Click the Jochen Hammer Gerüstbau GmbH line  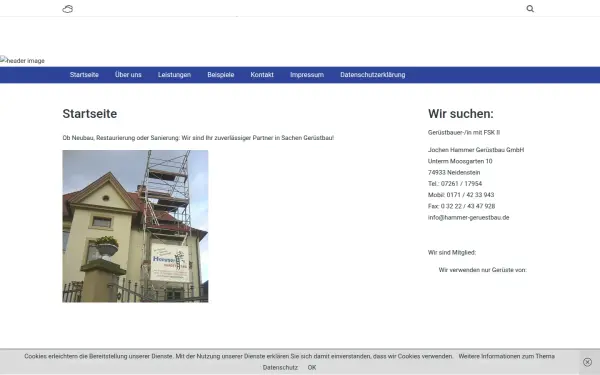coord(476,150)
